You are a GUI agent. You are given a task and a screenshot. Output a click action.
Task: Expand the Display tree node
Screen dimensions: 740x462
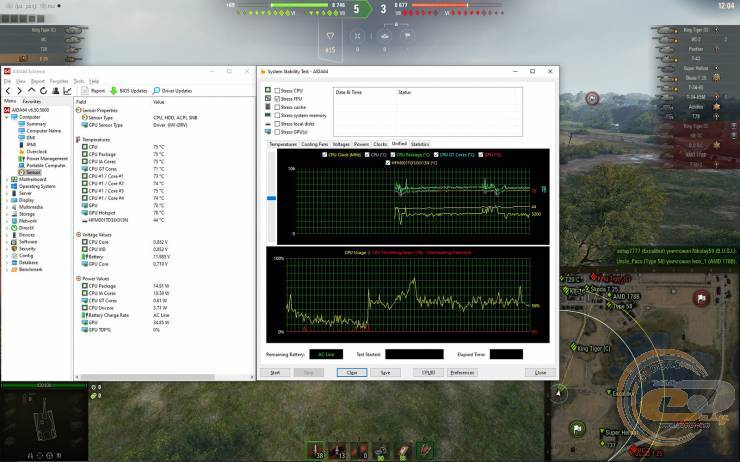click(7, 200)
